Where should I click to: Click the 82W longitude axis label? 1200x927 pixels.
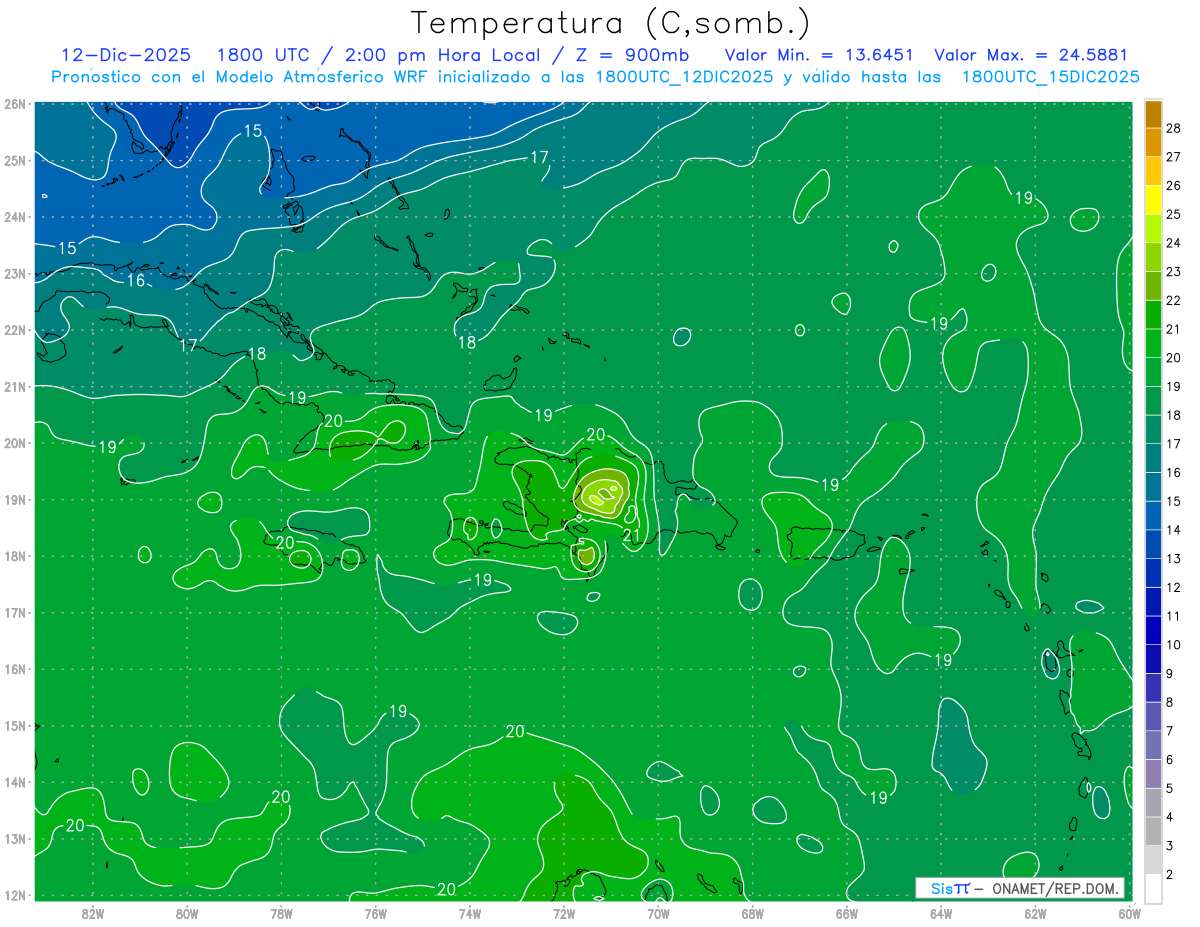[92, 912]
